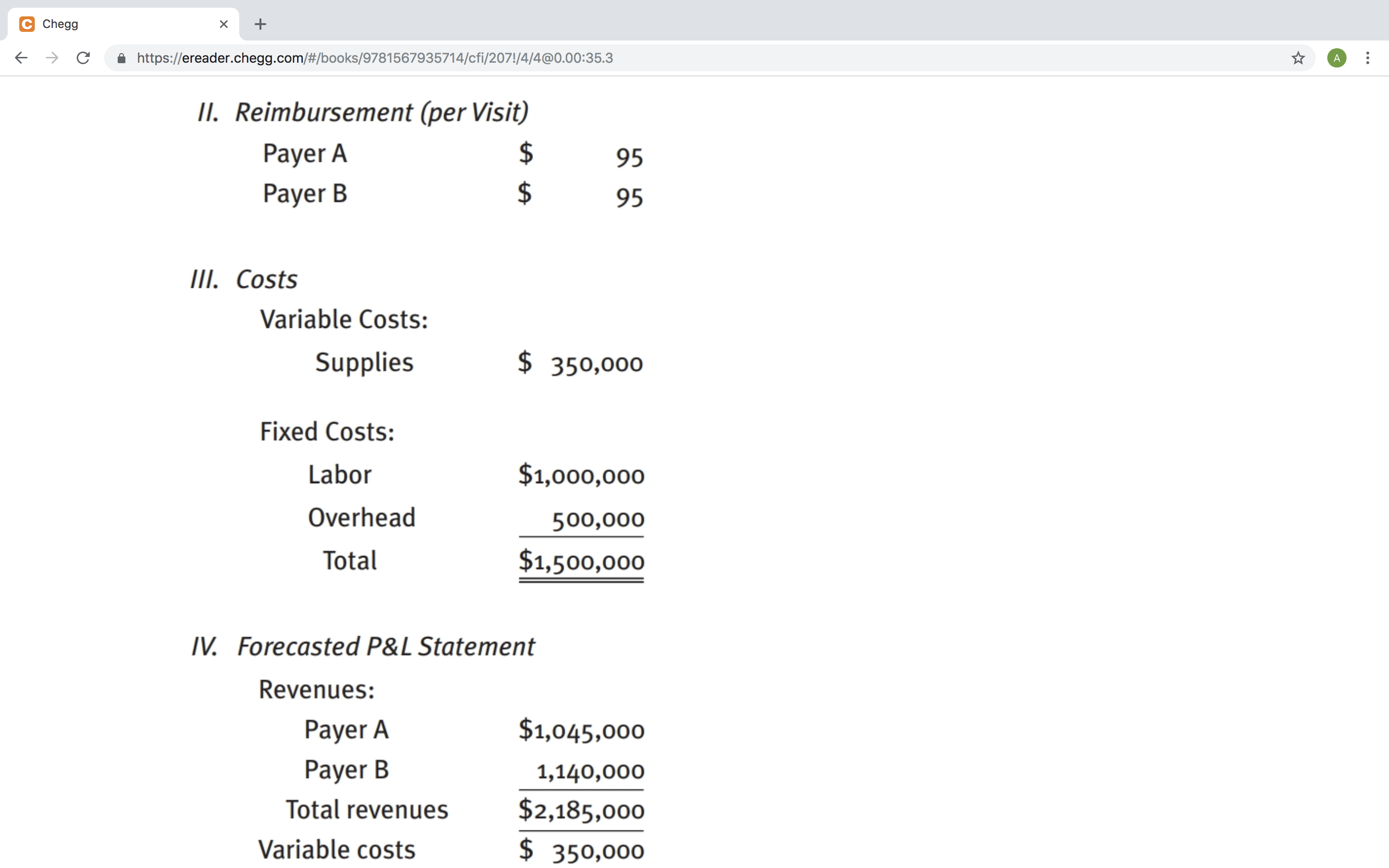Click the 'Variable Costs:' label
This screenshot has height=868, width=1389.
[344, 319]
